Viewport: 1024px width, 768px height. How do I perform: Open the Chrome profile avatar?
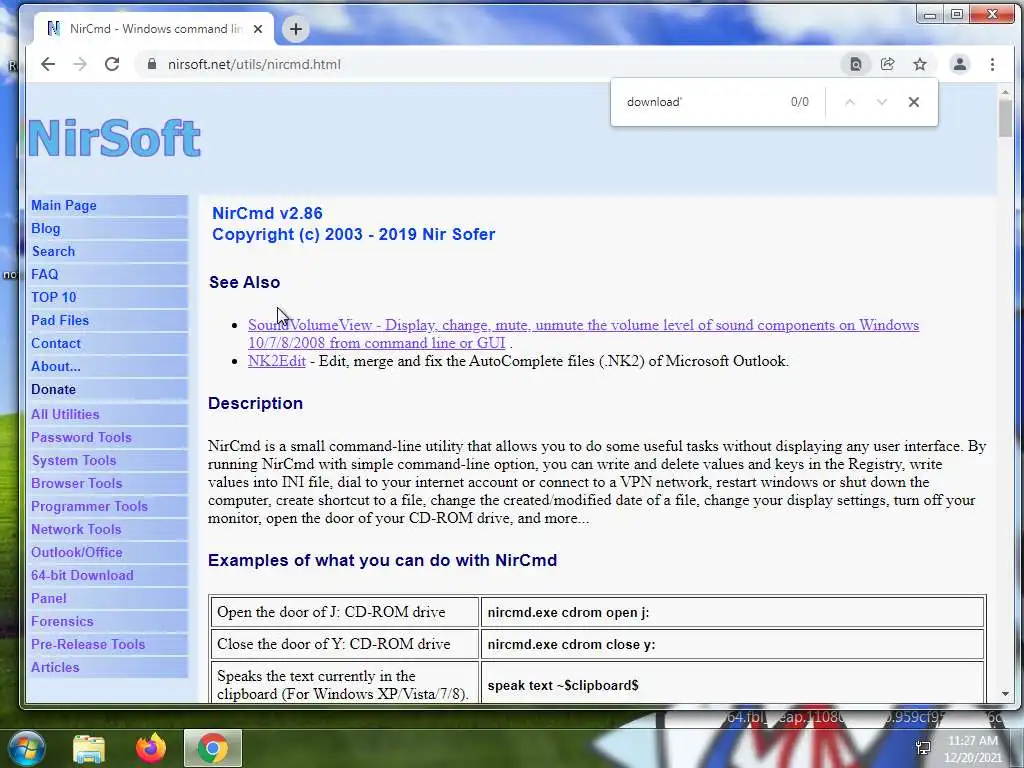(959, 64)
